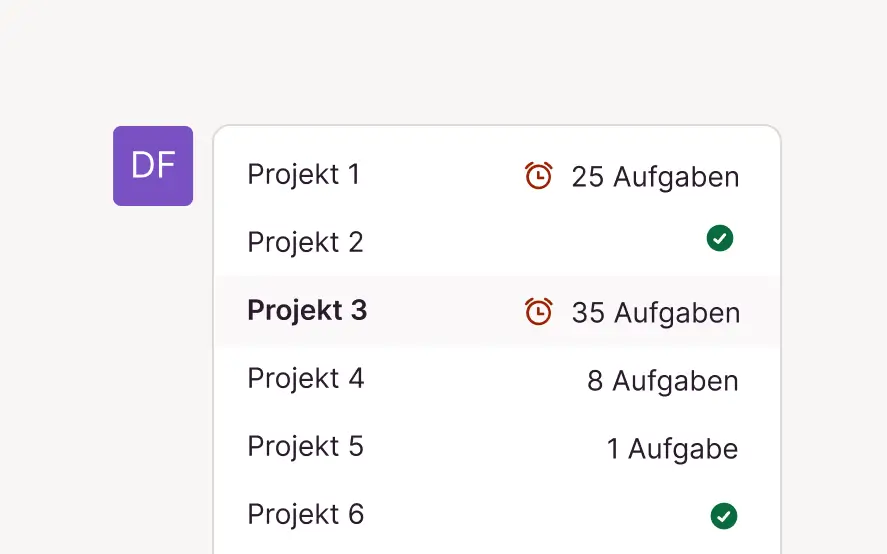887x554 pixels.
Task: Click the bold Projekt 3 title
Action: pyautogui.click(x=307, y=311)
